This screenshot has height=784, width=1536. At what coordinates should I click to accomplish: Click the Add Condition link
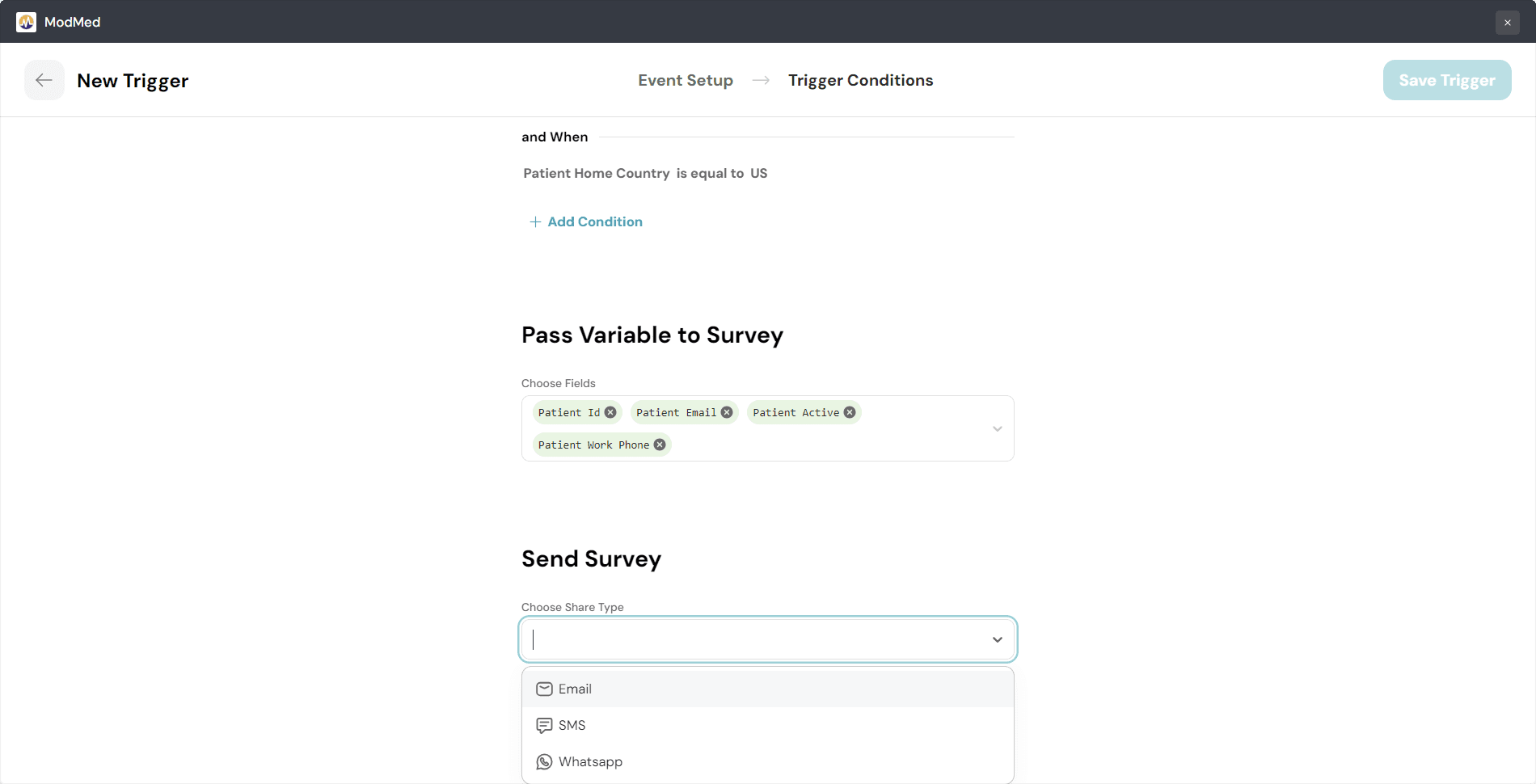click(594, 221)
